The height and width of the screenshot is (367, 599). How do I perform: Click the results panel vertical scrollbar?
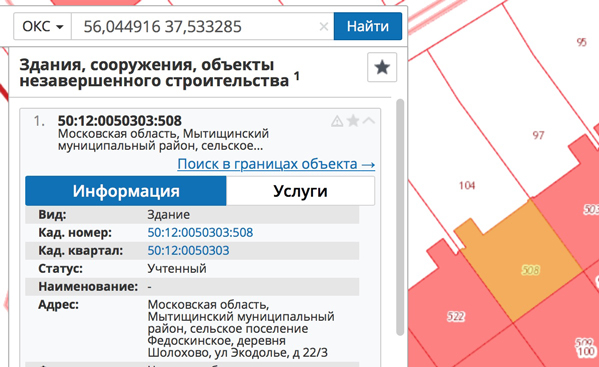point(400,218)
